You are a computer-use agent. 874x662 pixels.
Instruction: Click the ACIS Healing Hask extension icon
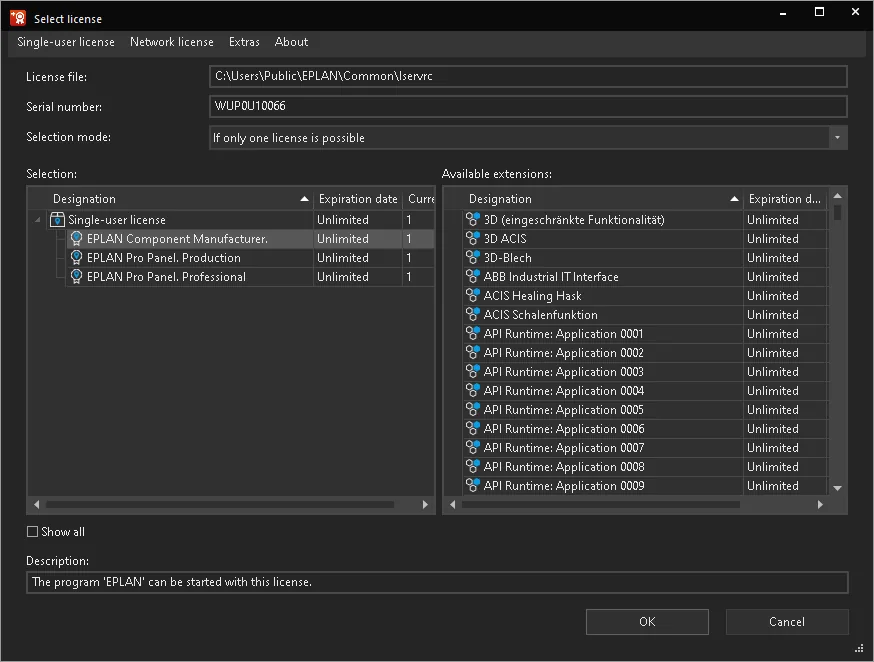click(473, 295)
